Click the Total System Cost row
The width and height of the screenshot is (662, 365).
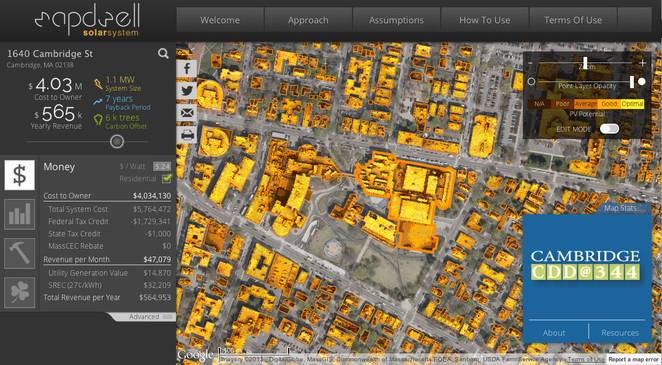pos(109,209)
